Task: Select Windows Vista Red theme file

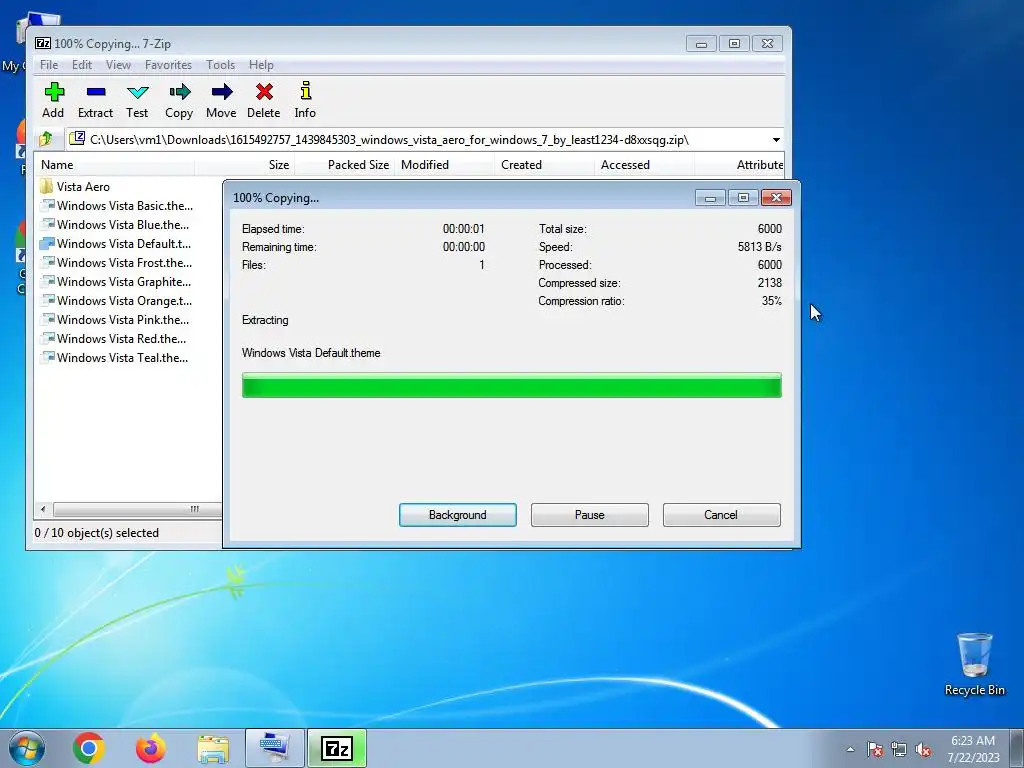Action: pyautogui.click(x=113, y=338)
